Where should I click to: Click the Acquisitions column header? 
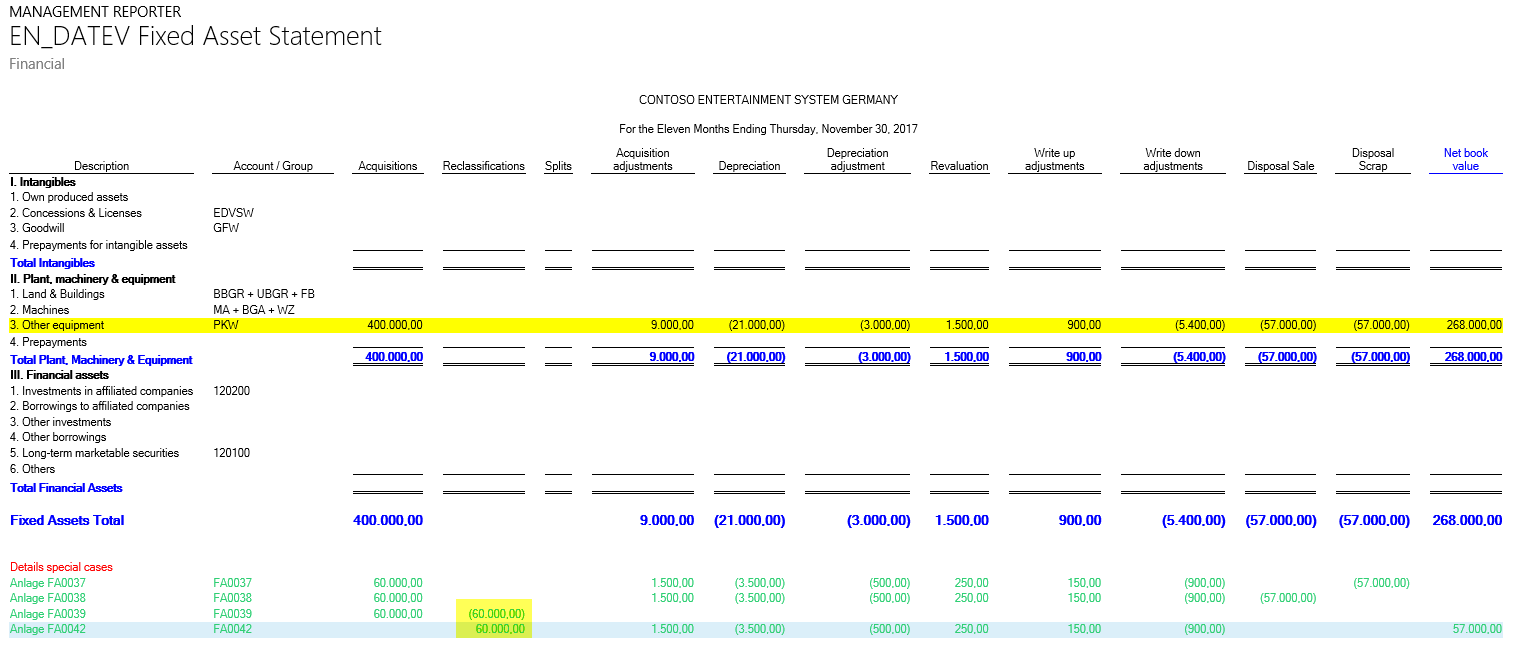click(x=387, y=166)
